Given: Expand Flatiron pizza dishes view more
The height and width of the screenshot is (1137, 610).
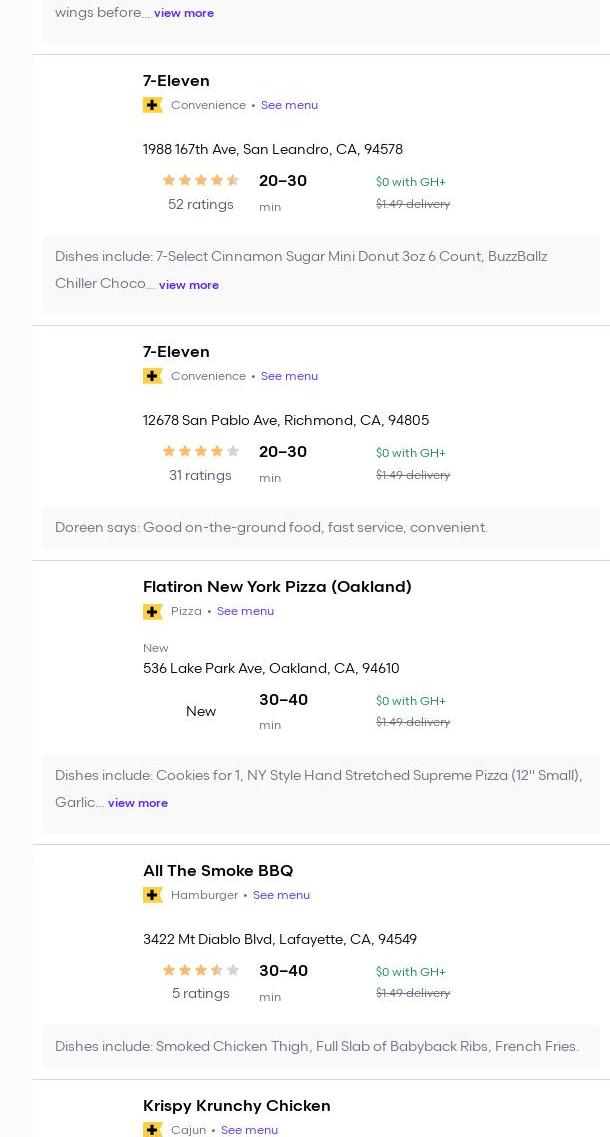Looking at the screenshot, I should [x=138, y=803].
